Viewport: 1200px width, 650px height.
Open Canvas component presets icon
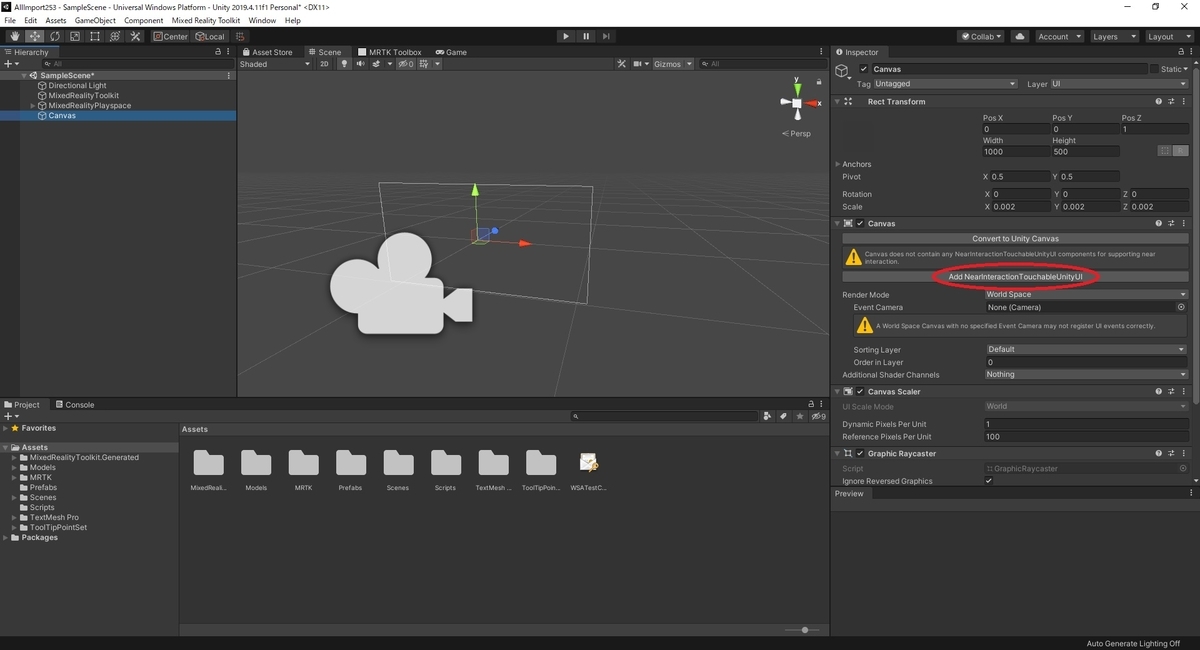tap(1172, 223)
